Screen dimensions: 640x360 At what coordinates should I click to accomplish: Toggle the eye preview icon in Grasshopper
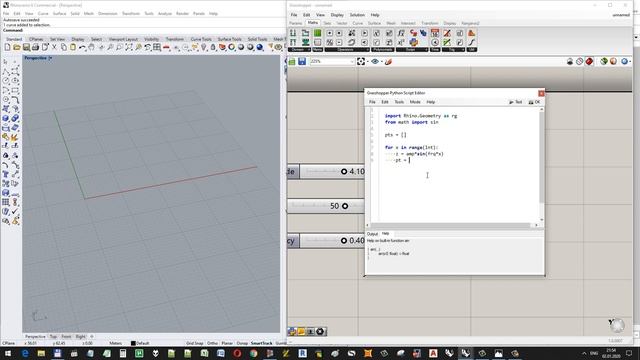click(374, 62)
